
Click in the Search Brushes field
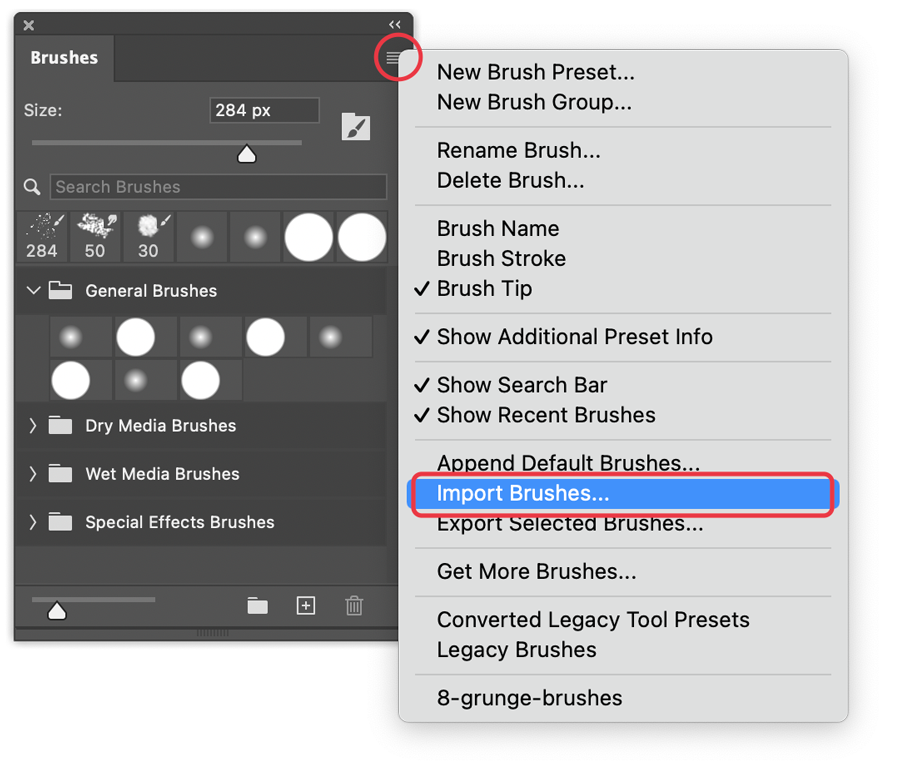point(218,187)
